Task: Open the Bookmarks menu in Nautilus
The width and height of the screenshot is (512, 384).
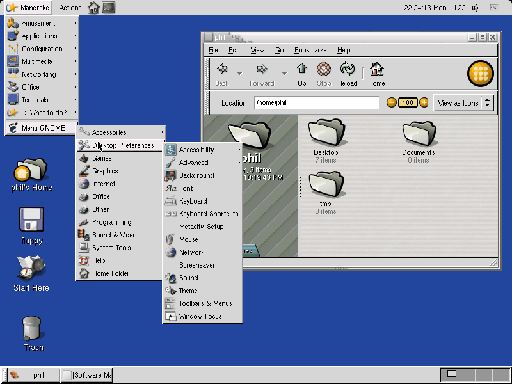Action: (x=310, y=50)
